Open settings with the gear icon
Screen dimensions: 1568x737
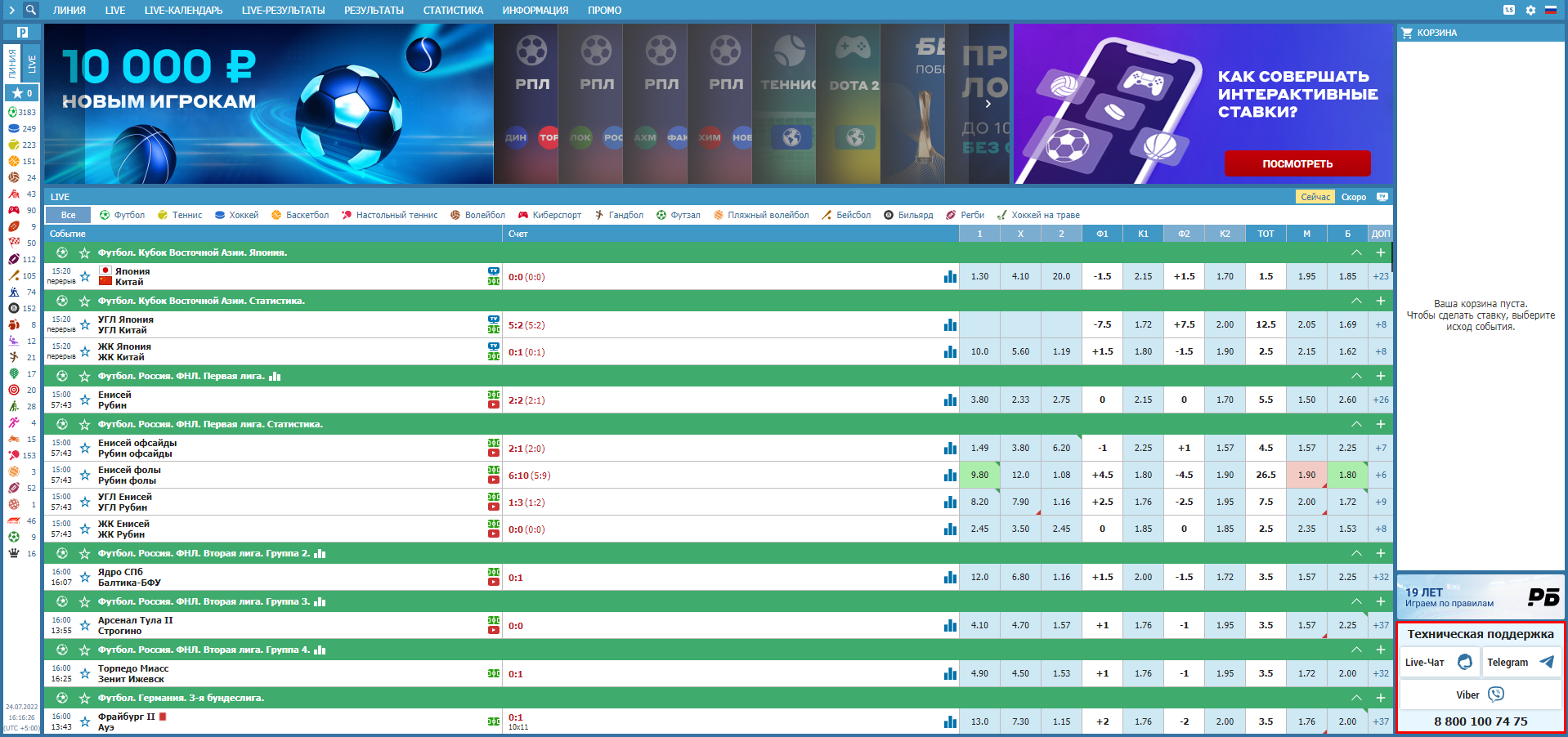1530,11
